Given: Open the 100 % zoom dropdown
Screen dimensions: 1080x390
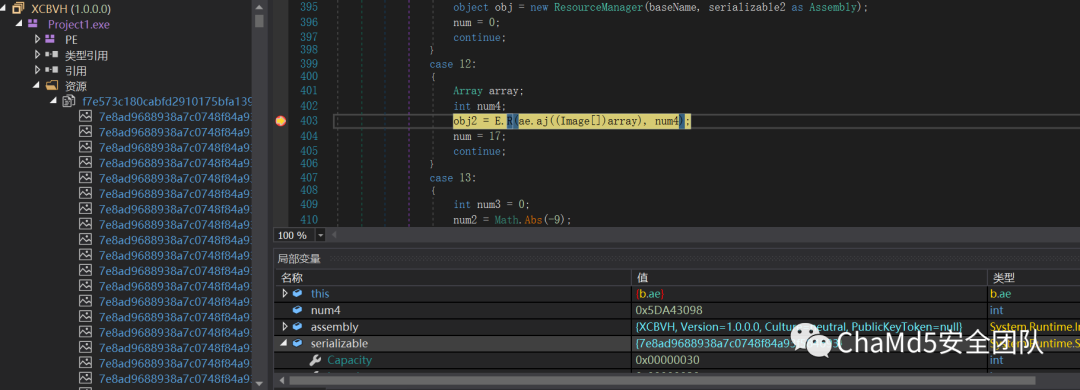Looking at the screenshot, I should click(x=320, y=236).
